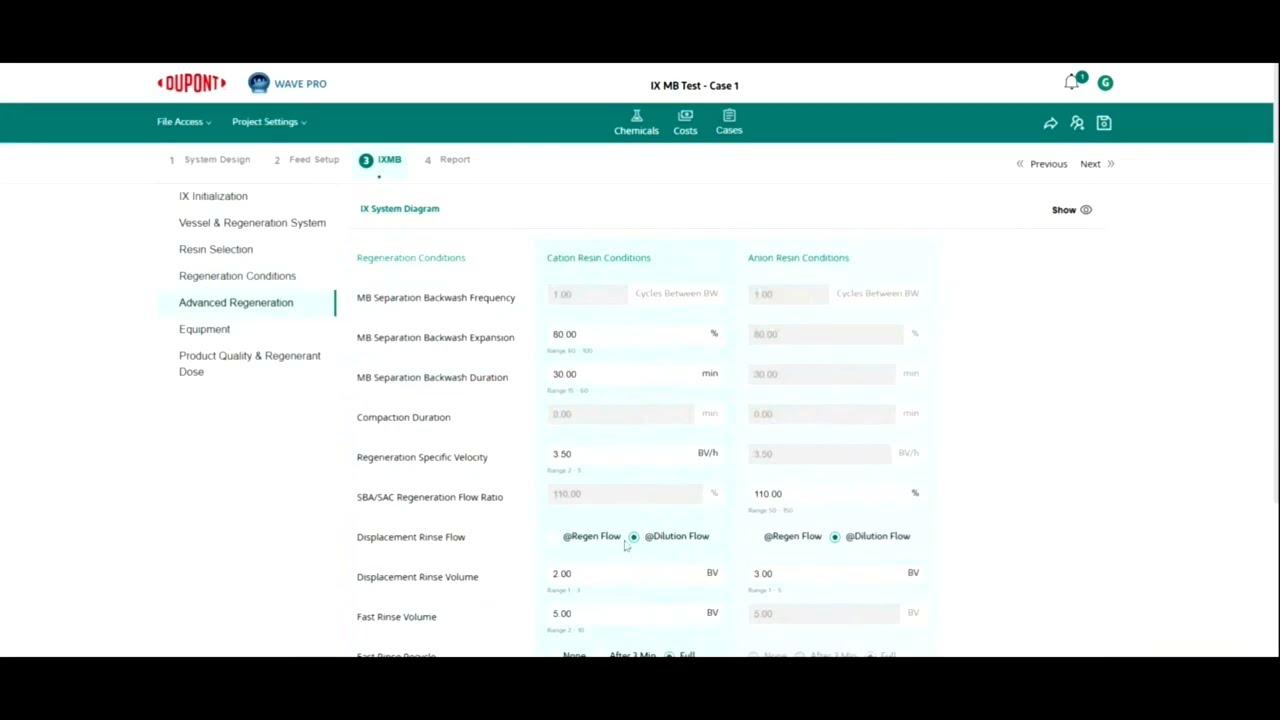Click the 'Cation Resin Conditions' column header
Screen dimensions: 1280x720
pyautogui.click(x=598, y=258)
